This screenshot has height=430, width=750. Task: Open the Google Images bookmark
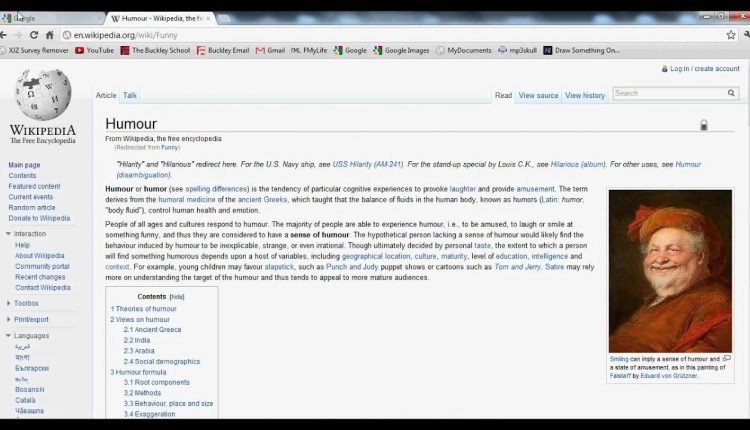(x=401, y=50)
